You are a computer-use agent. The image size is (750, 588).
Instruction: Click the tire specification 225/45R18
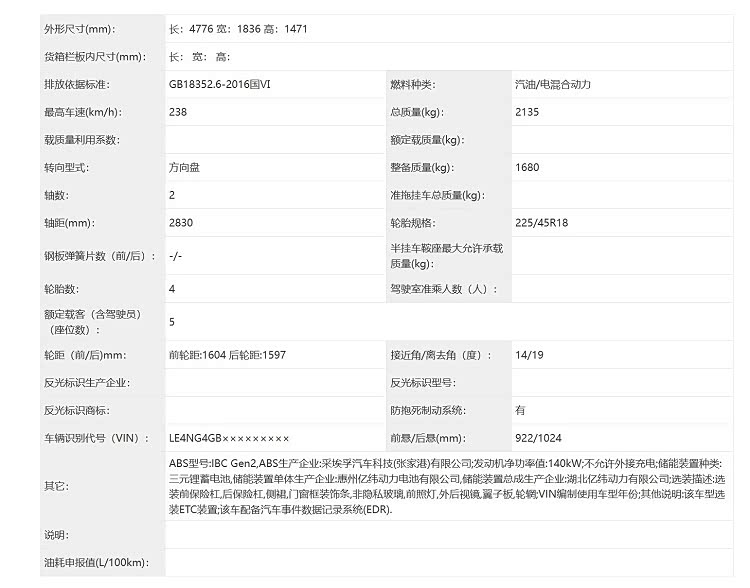pyautogui.click(x=541, y=223)
